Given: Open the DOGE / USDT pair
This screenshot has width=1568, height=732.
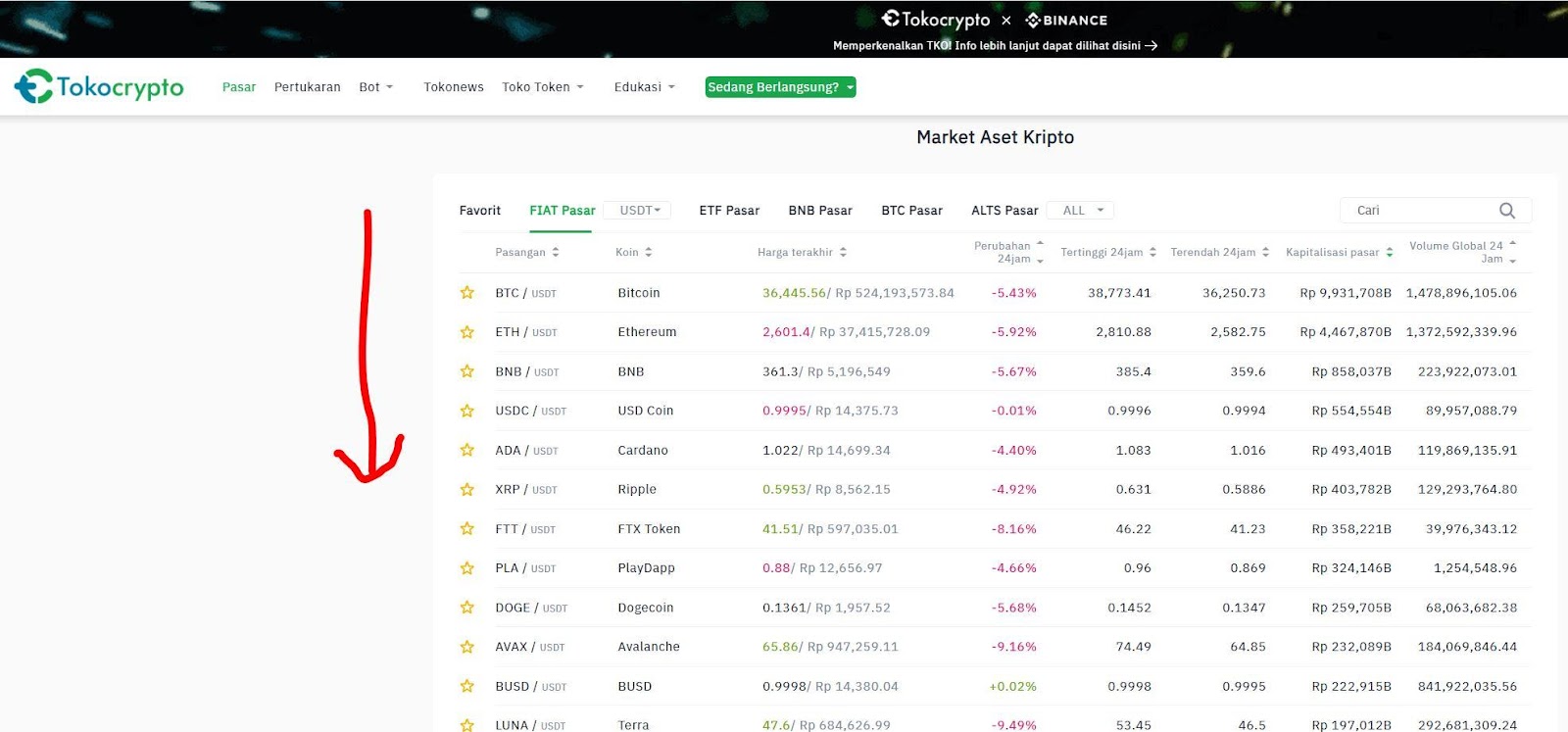Looking at the screenshot, I should click(531, 608).
